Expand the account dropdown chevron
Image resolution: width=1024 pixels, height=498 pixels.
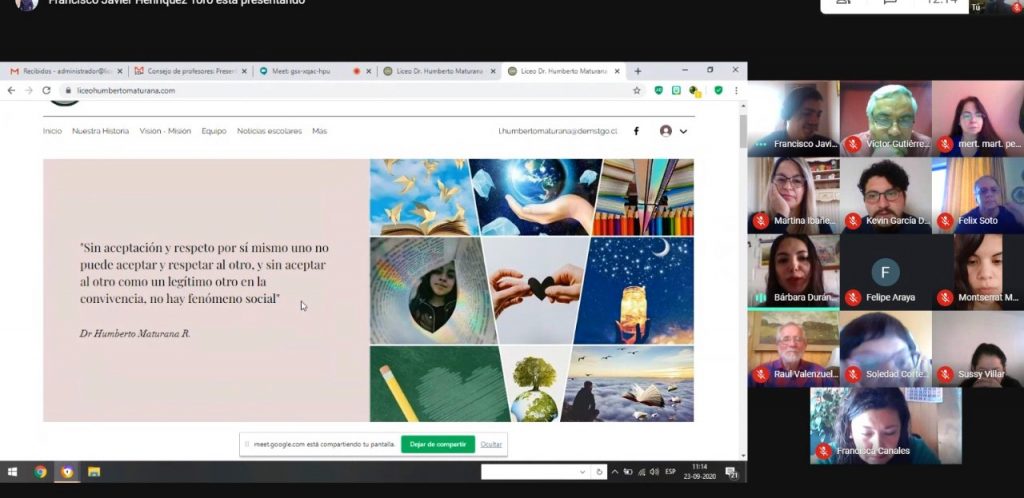[683, 131]
